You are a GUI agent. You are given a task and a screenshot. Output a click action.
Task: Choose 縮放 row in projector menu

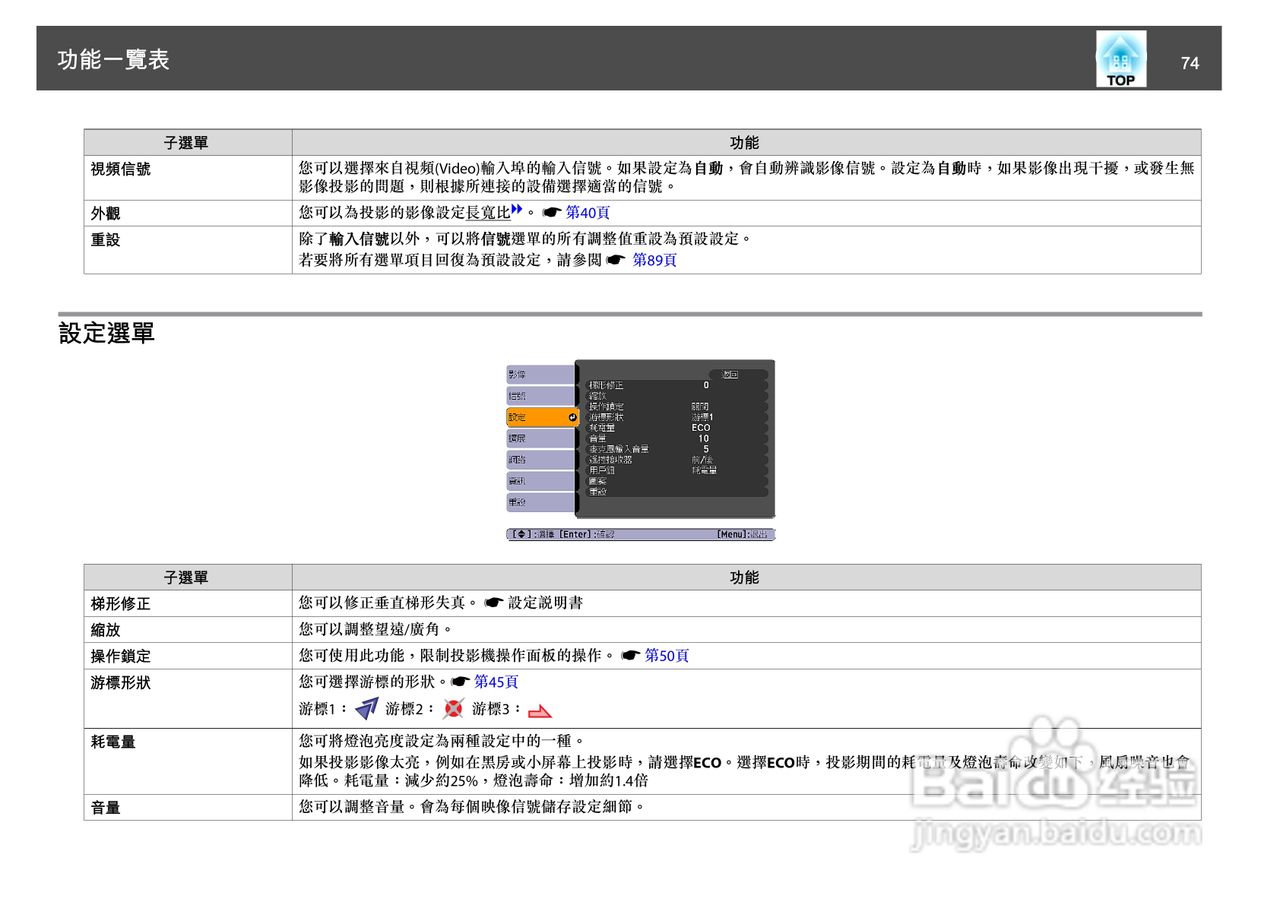676,396
